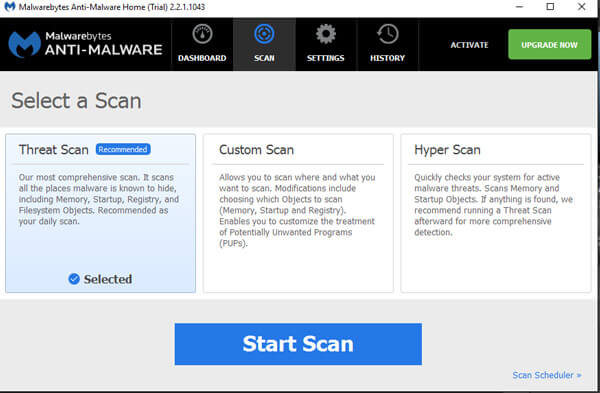Select the Scan target icon
The height and width of the screenshot is (393, 600).
pyautogui.click(x=264, y=34)
